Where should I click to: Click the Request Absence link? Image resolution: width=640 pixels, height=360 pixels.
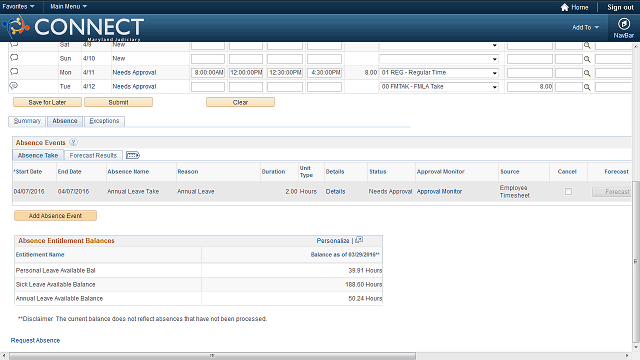[x=35, y=340]
